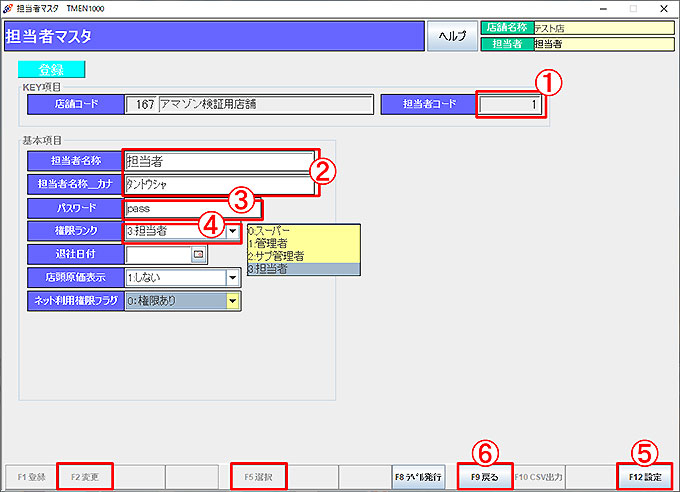Open the 0:権限あり combo box
The image size is (680, 492).
[x=183, y=301]
